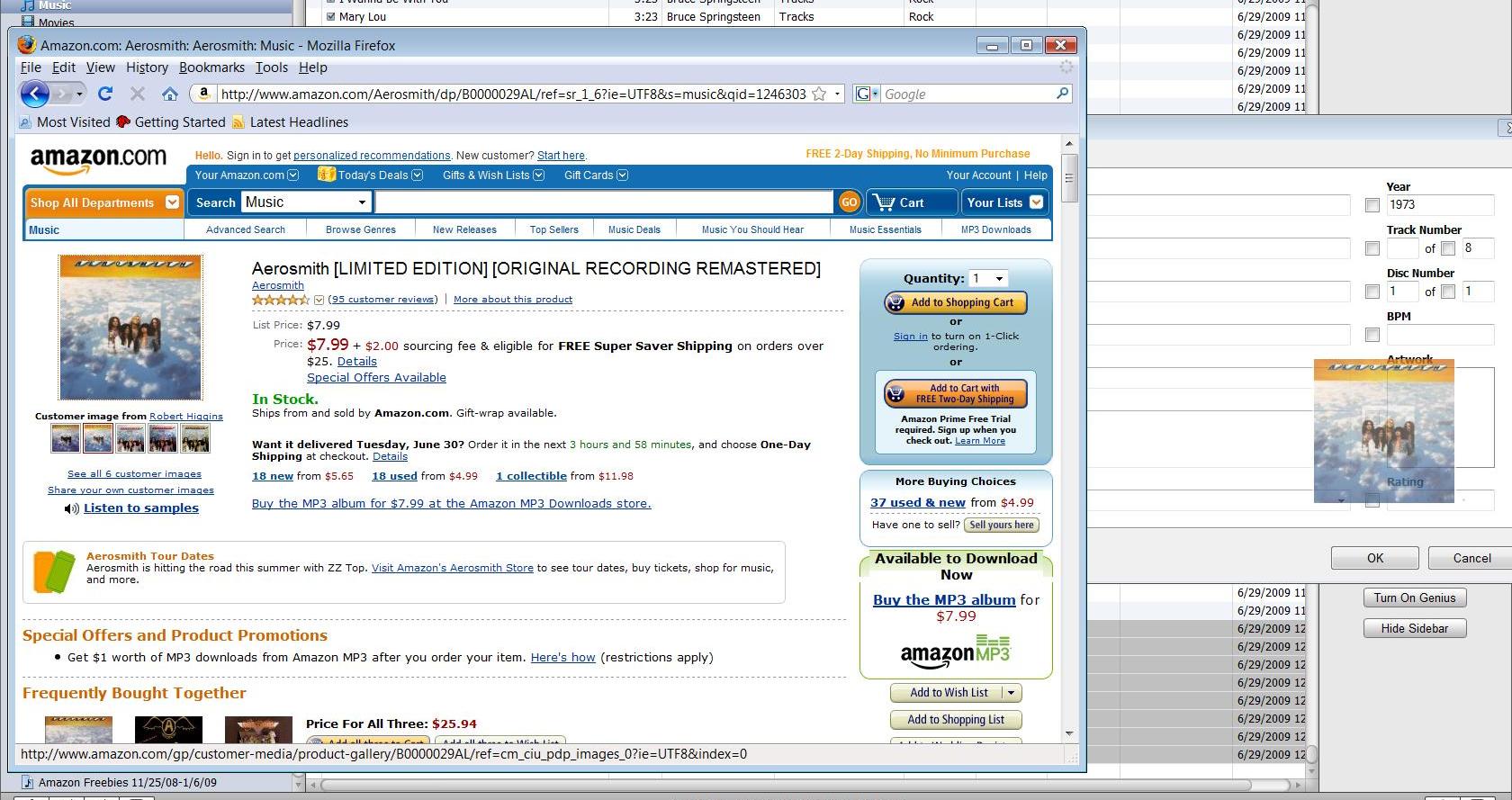The width and height of the screenshot is (1512, 800).
Task: Expand the Your Amazon.com dropdown arrow
Action: 292,175
